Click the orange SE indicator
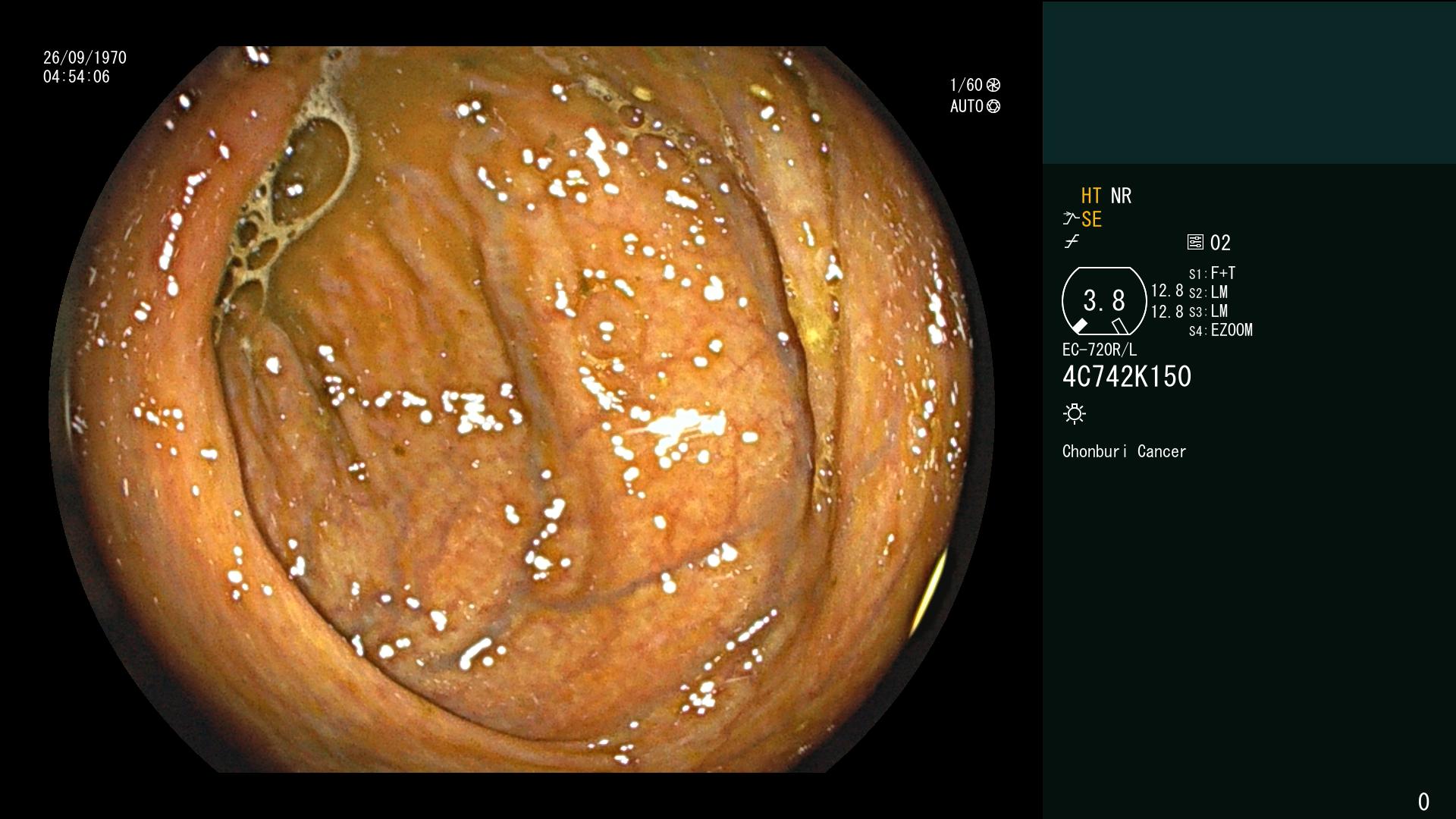 click(1091, 219)
